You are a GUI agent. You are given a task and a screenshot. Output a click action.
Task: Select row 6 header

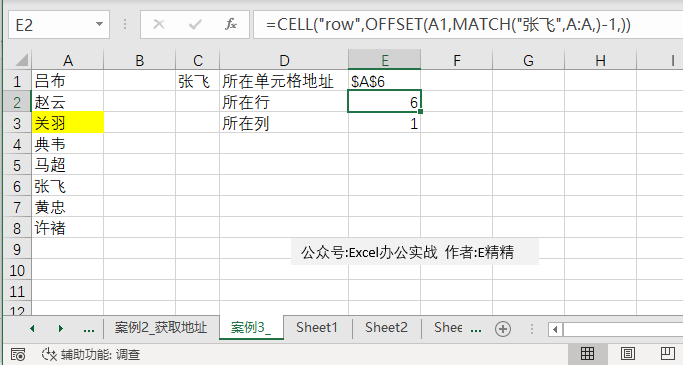17,186
